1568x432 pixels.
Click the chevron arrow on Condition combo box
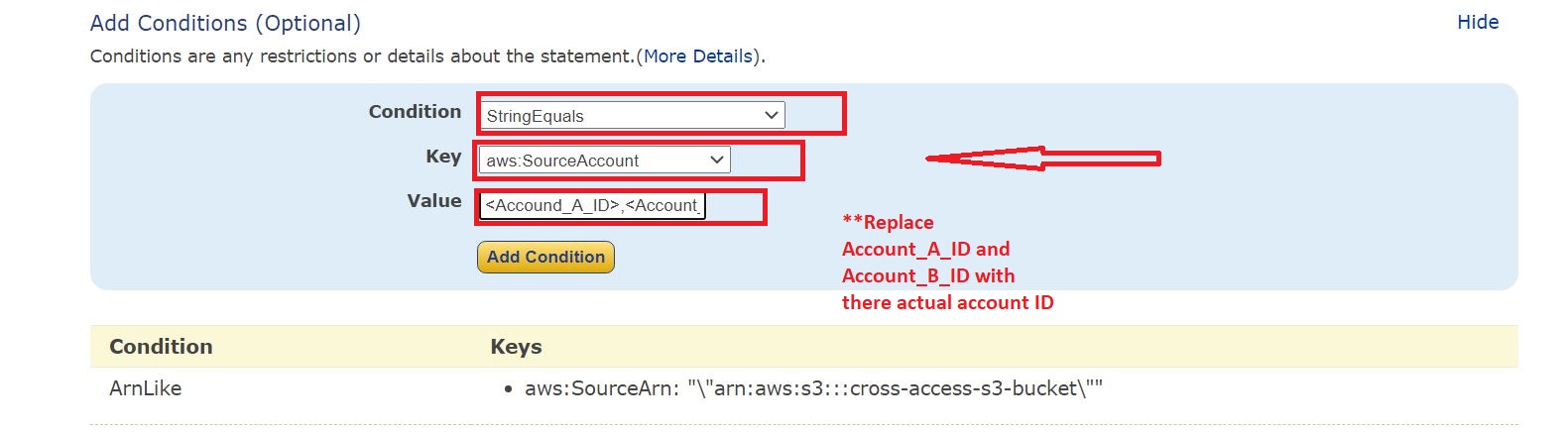coord(771,116)
